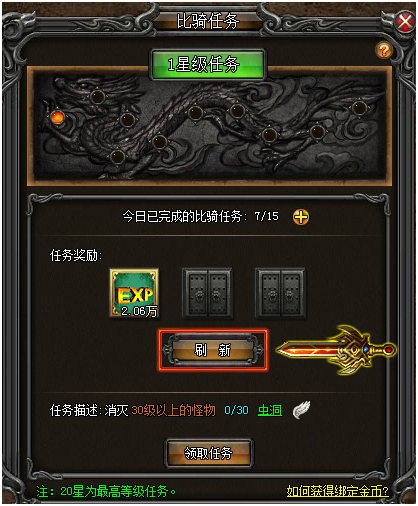Image resolution: width=418 pixels, height=506 pixels.
Task: Click the 刷新 refresh button
Action: [x=213, y=350]
